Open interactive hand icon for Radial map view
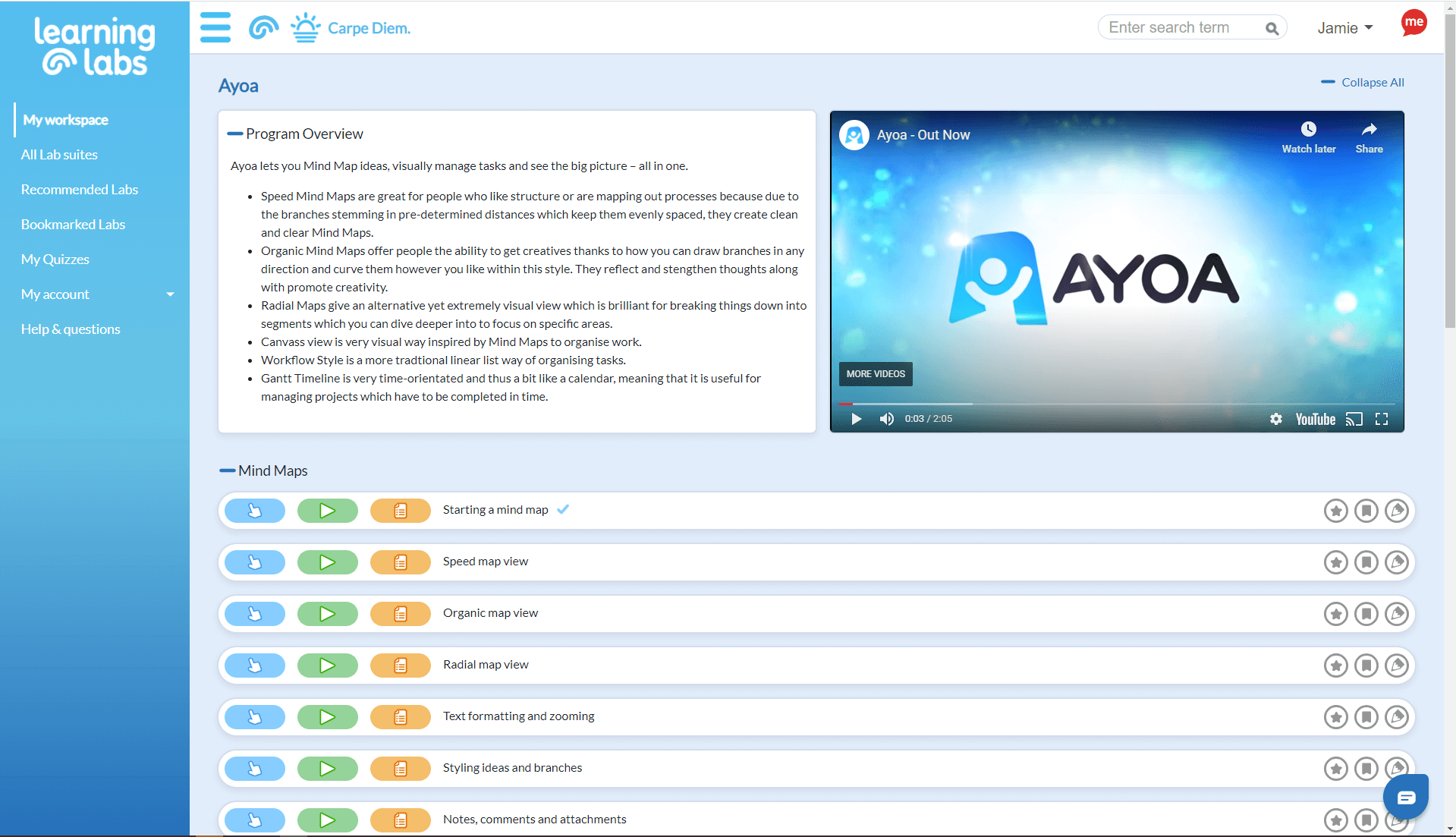This screenshot has width=1456, height=837. pos(255,666)
